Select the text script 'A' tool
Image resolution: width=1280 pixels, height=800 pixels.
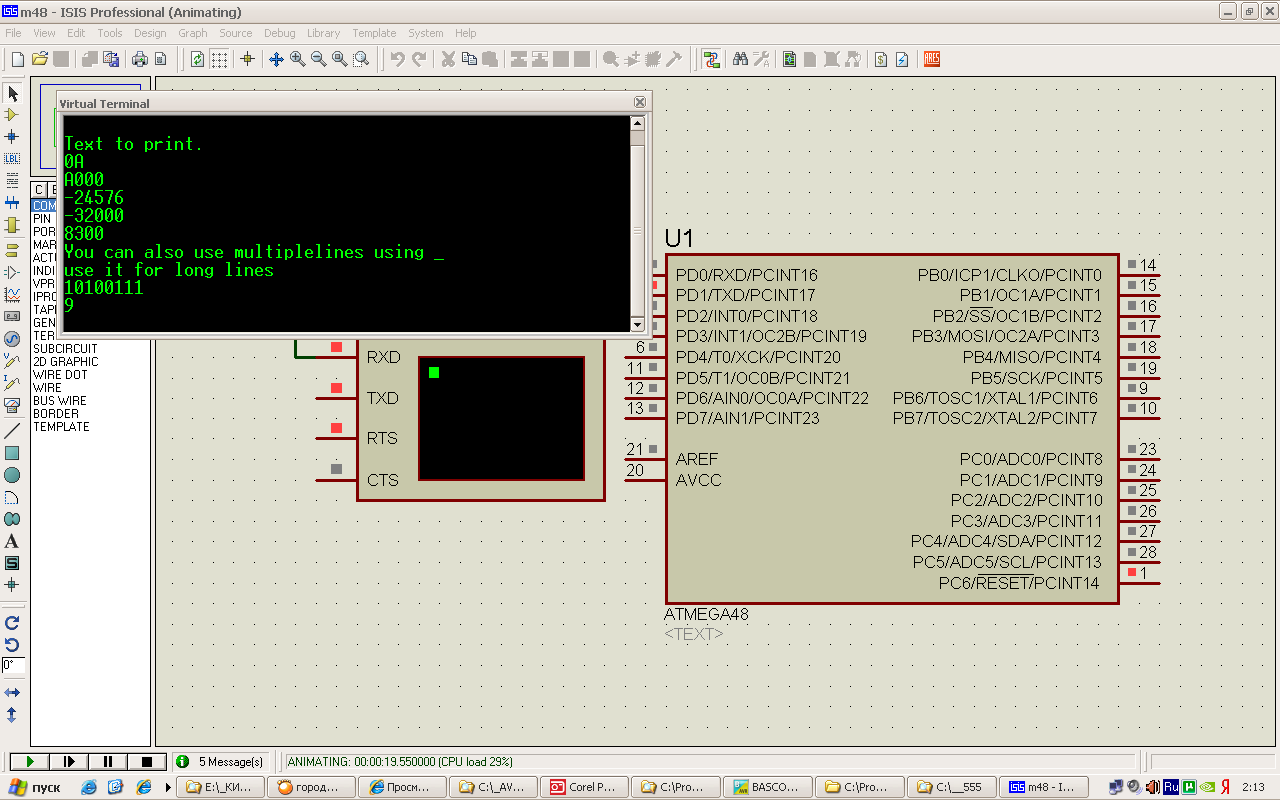pyautogui.click(x=12, y=541)
